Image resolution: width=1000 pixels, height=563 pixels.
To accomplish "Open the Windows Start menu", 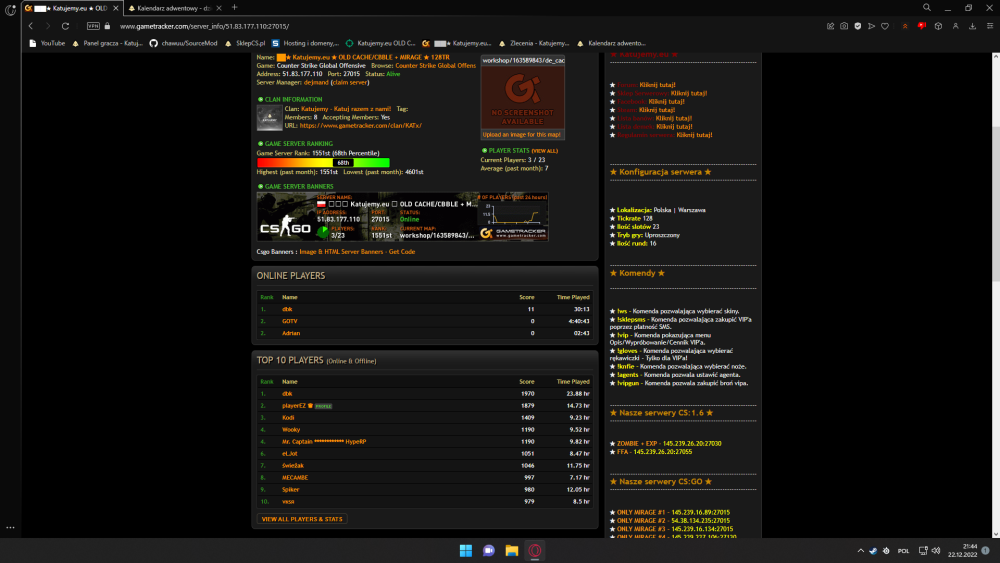I will [466, 551].
